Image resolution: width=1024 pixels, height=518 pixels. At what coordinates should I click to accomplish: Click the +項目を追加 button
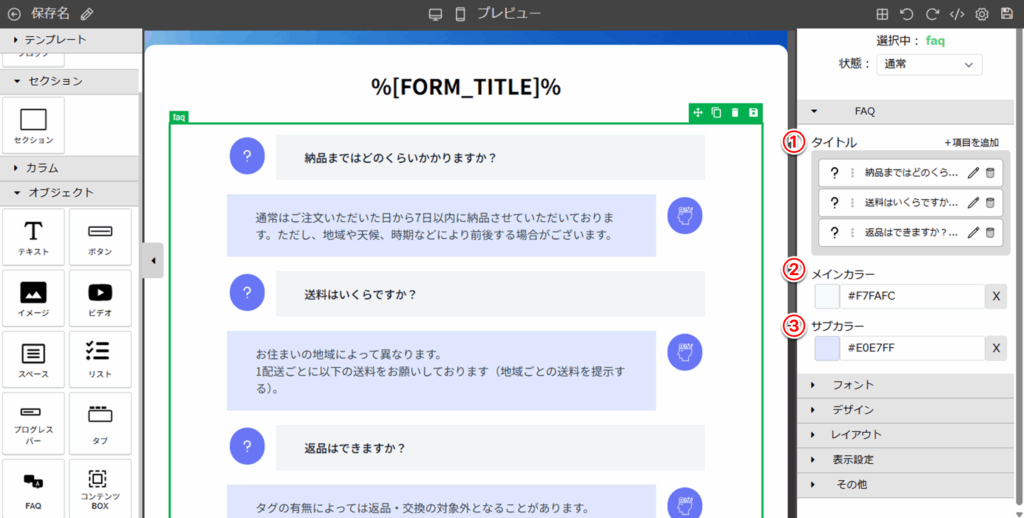971,143
